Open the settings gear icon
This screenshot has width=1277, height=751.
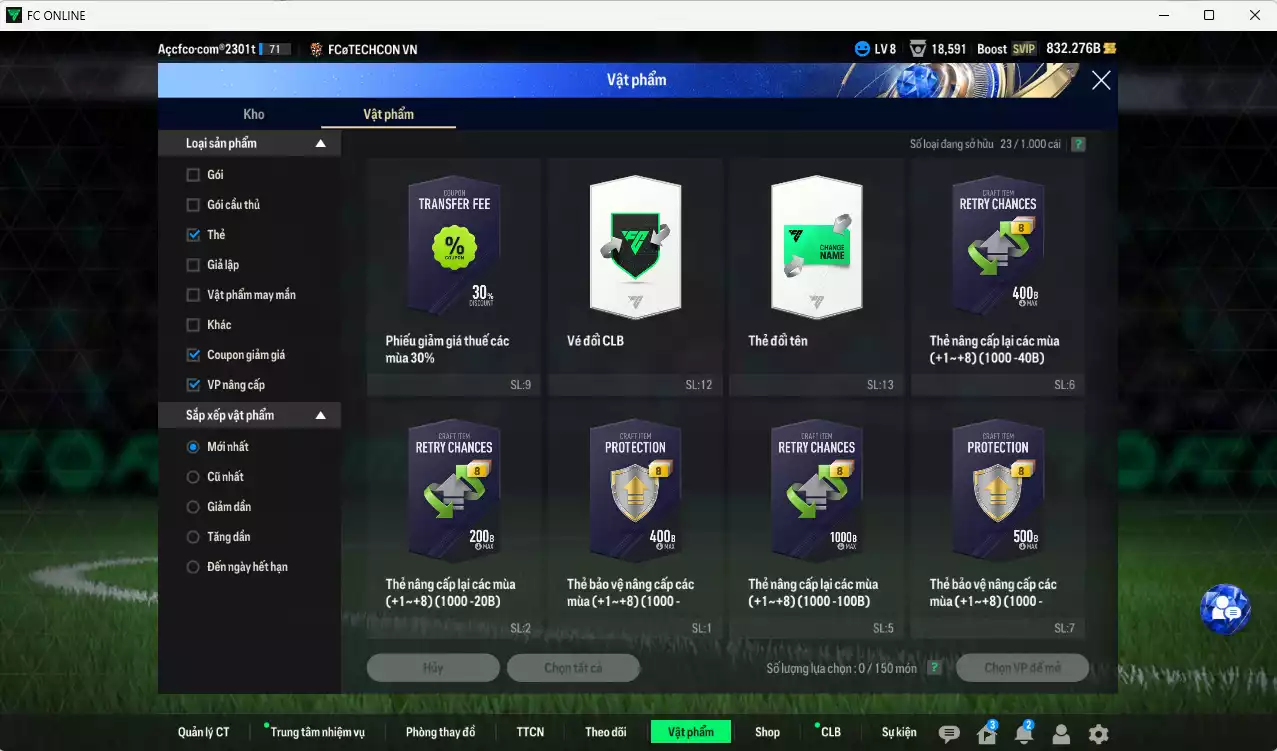[1098, 734]
